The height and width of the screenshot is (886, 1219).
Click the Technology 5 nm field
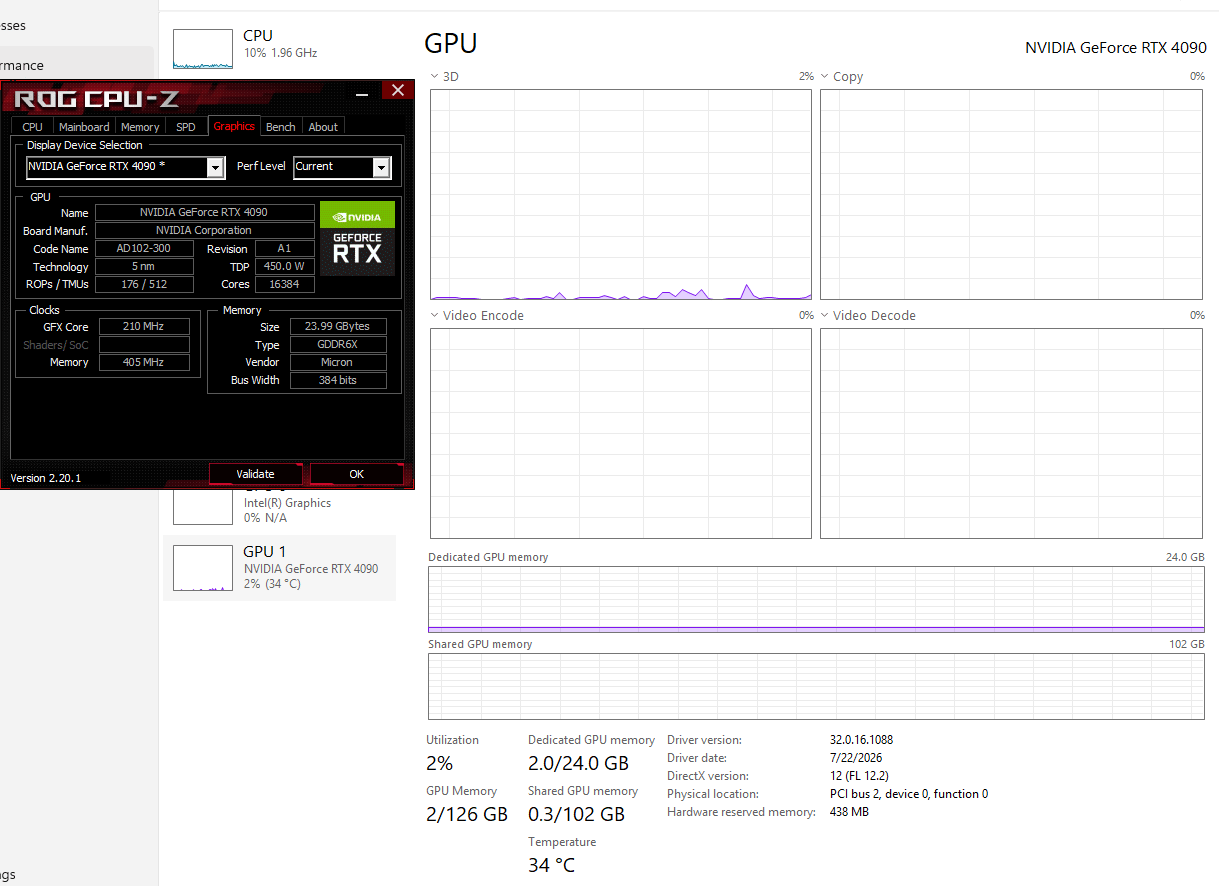pyautogui.click(x=144, y=267)
